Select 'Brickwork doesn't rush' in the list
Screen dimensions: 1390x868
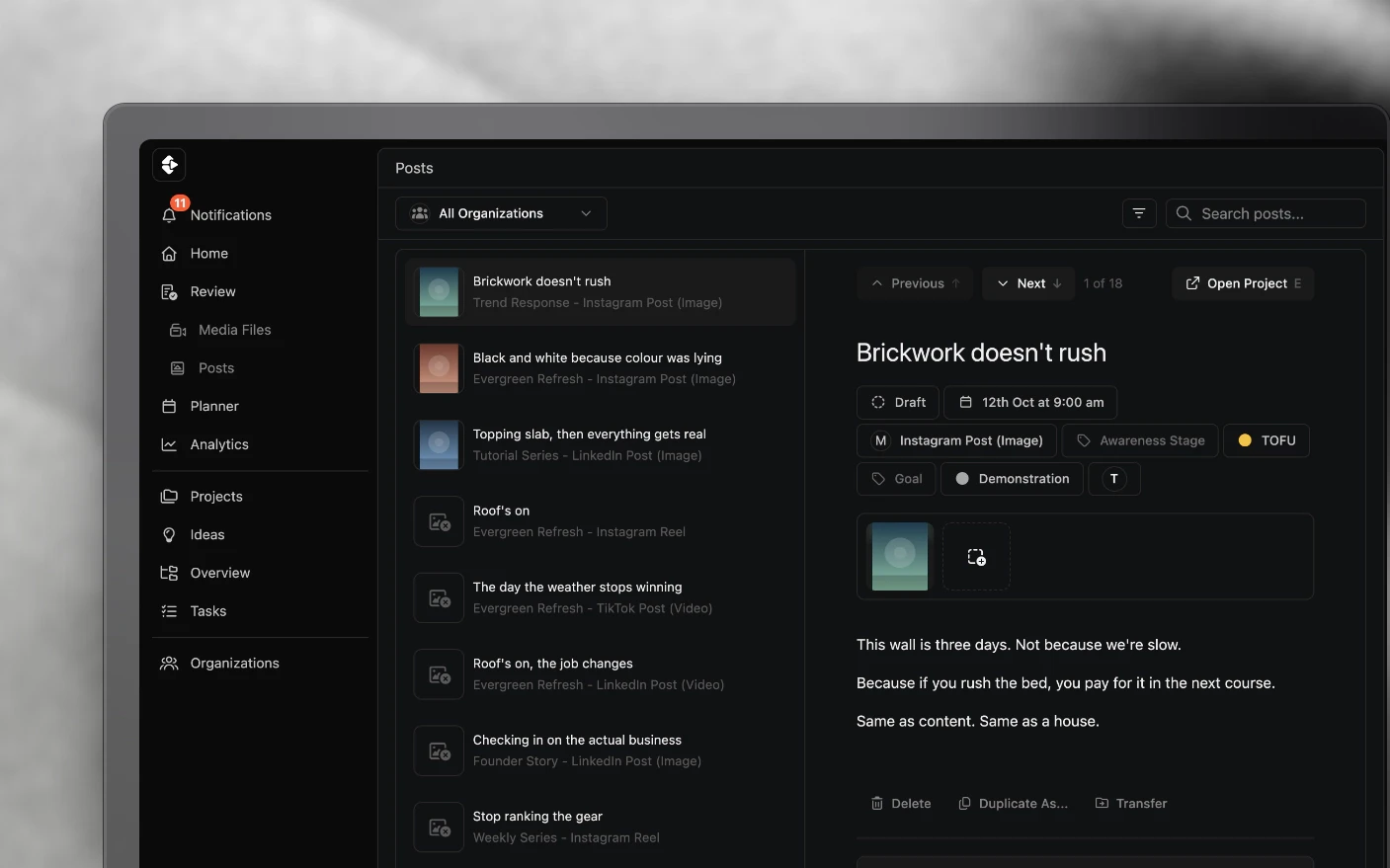(x=600, y=292)
